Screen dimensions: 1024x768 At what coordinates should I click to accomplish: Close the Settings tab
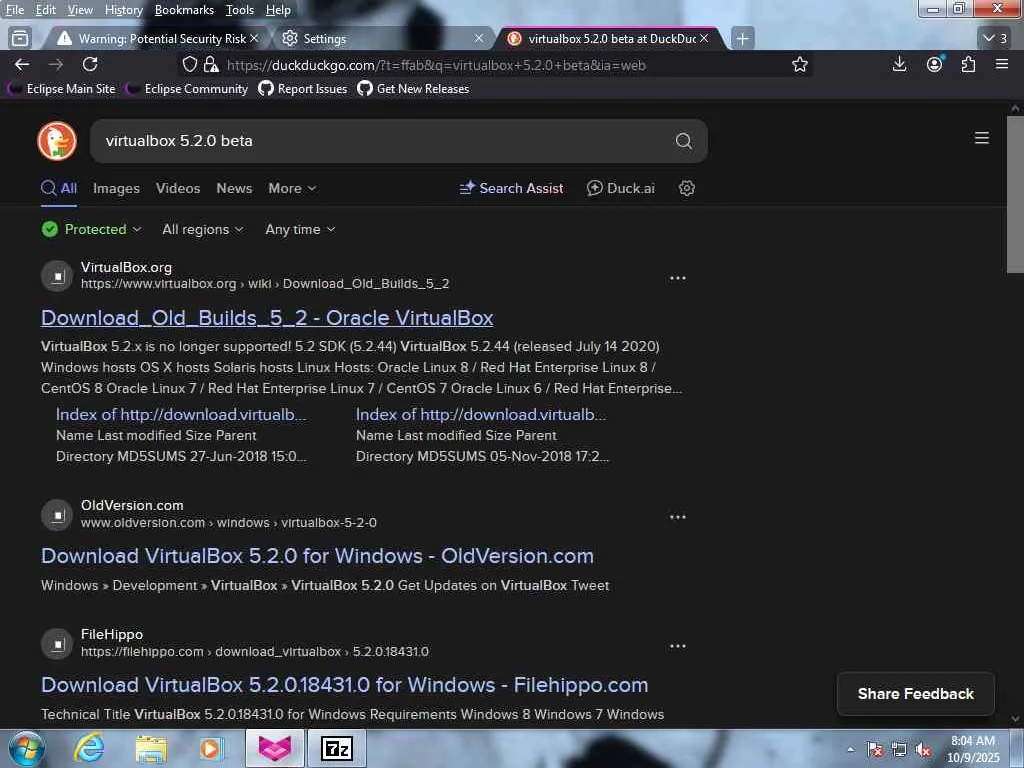click(x=479, y=39)
